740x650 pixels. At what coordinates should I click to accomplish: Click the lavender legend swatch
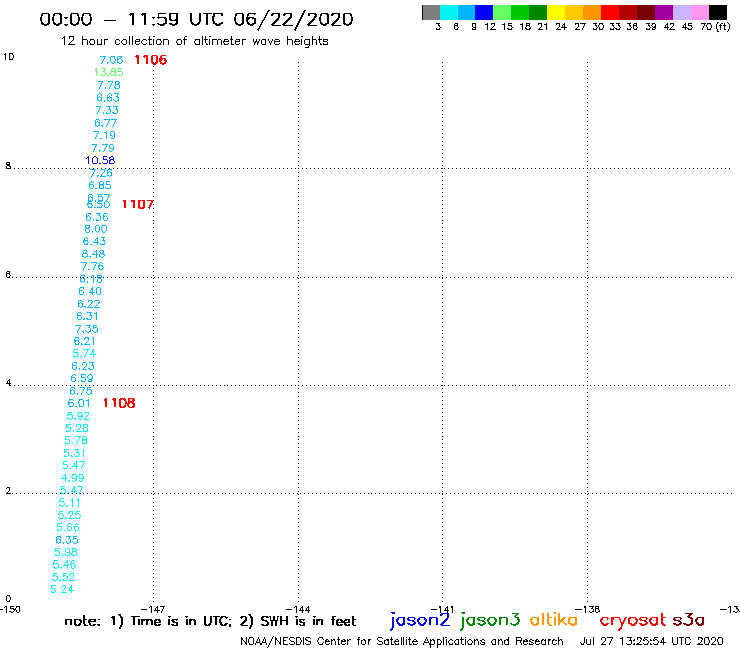(x=681, y=12)
